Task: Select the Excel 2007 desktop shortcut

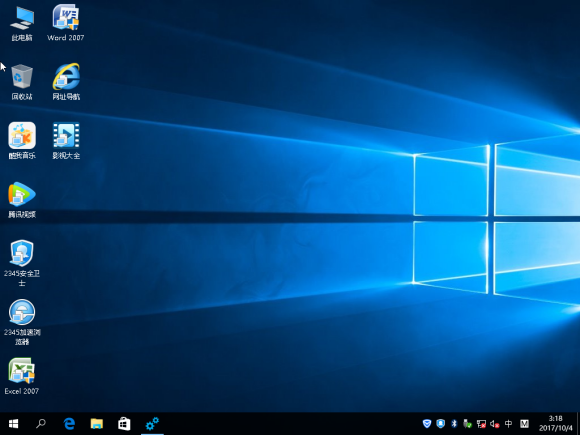Action: 22,376
